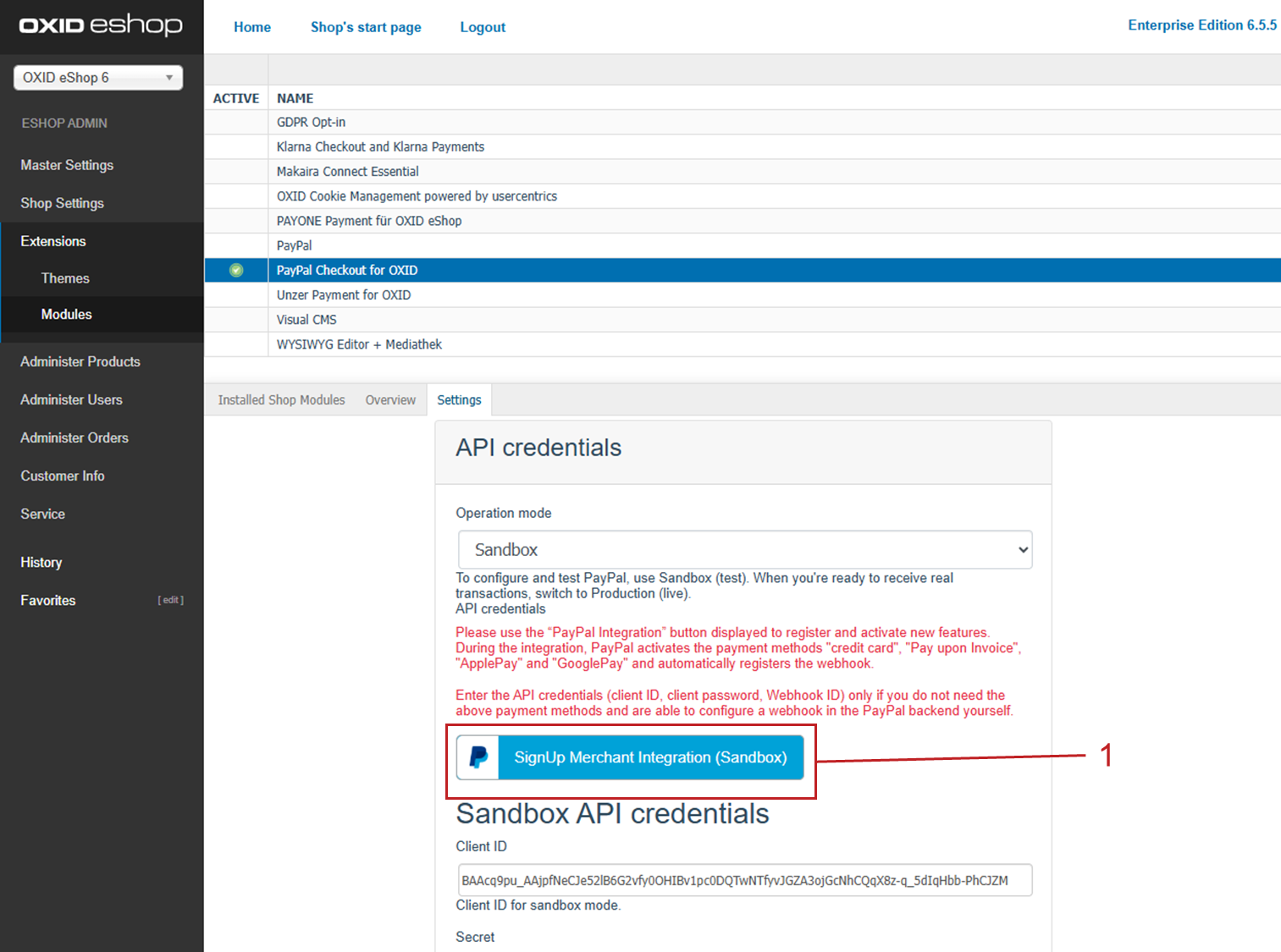Select the Settings tab
Viewport: 1281px width, 952px height.
[459, 400]
